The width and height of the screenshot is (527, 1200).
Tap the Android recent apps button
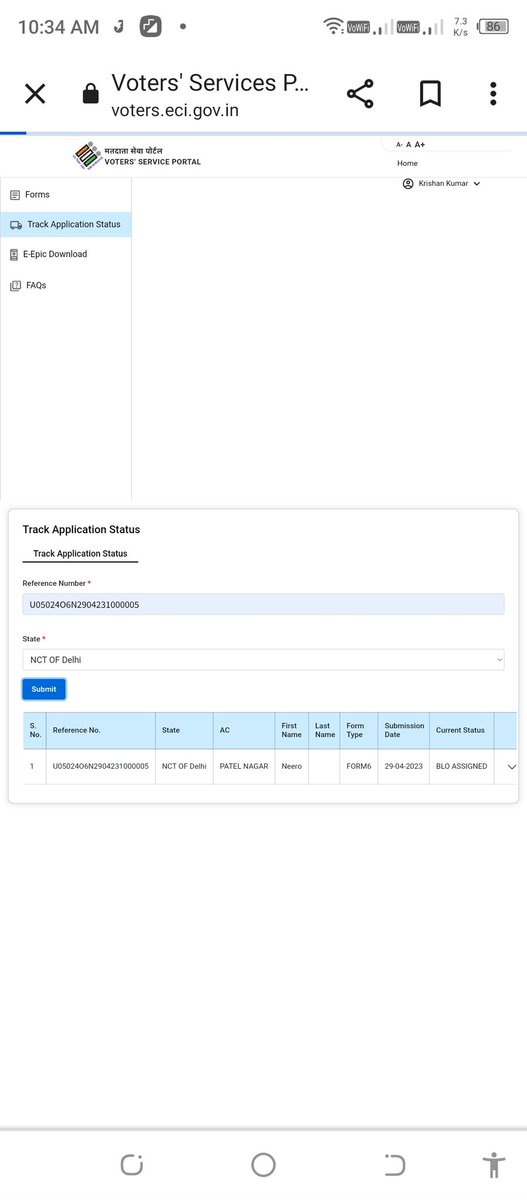(x=132, y=1164)
